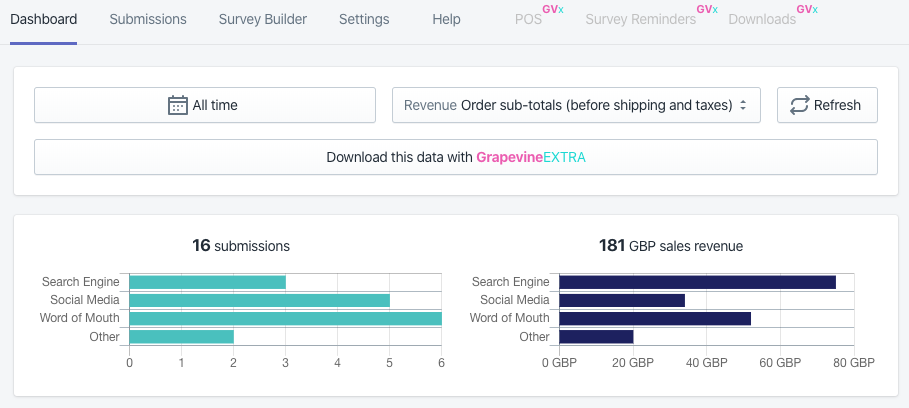Click the refresh arrows icon

coord(800,105)
